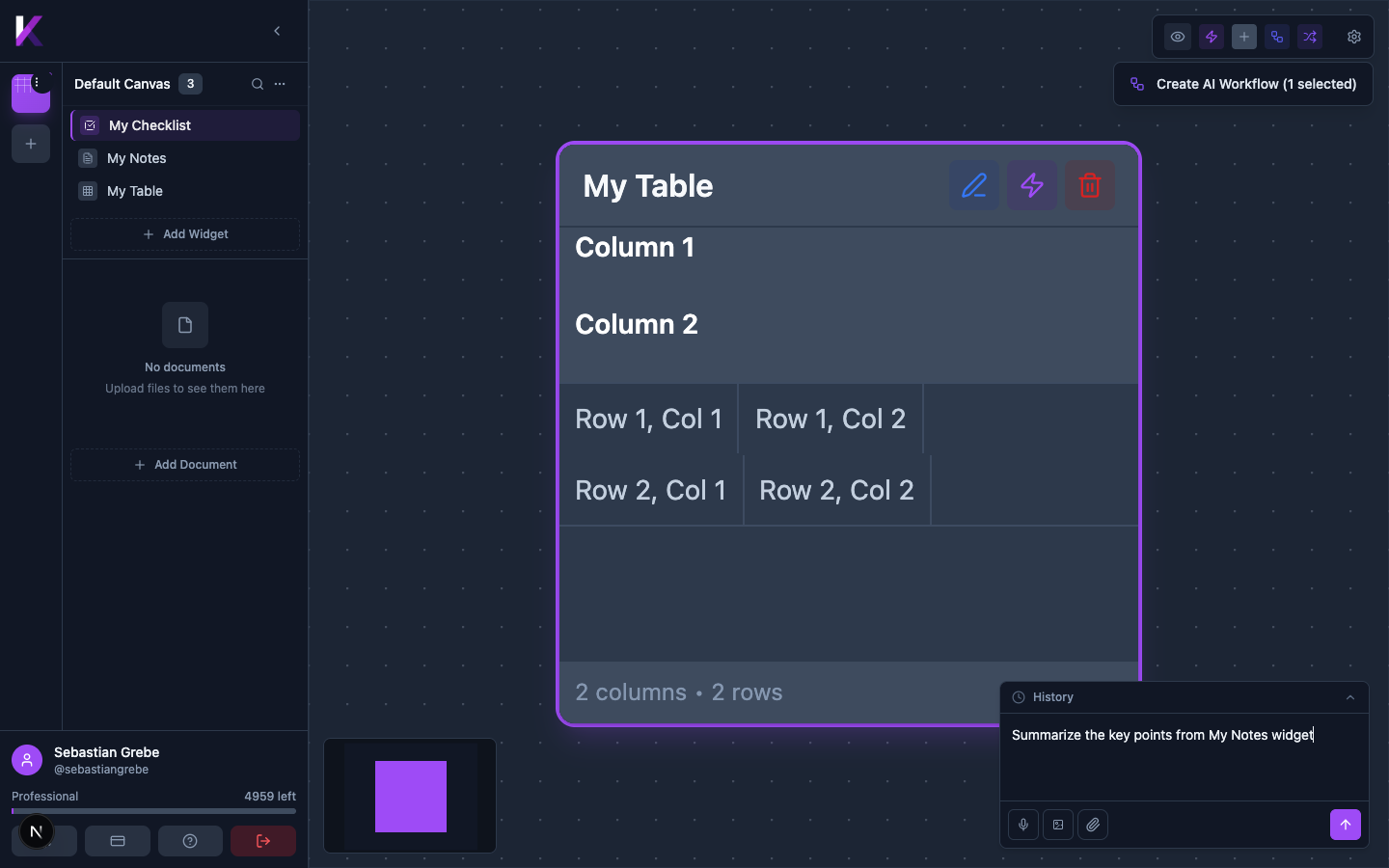Click the Add Widget button

(185, 234)
